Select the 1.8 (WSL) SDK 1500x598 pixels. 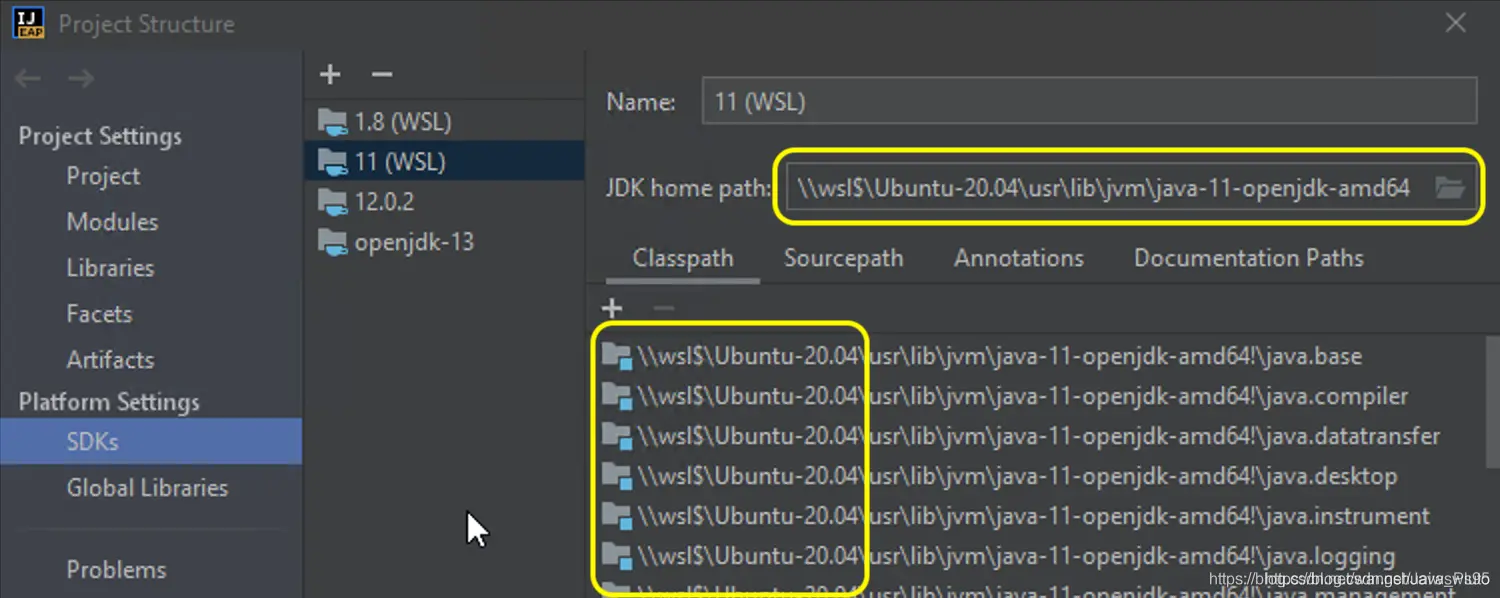pos(444,122)
